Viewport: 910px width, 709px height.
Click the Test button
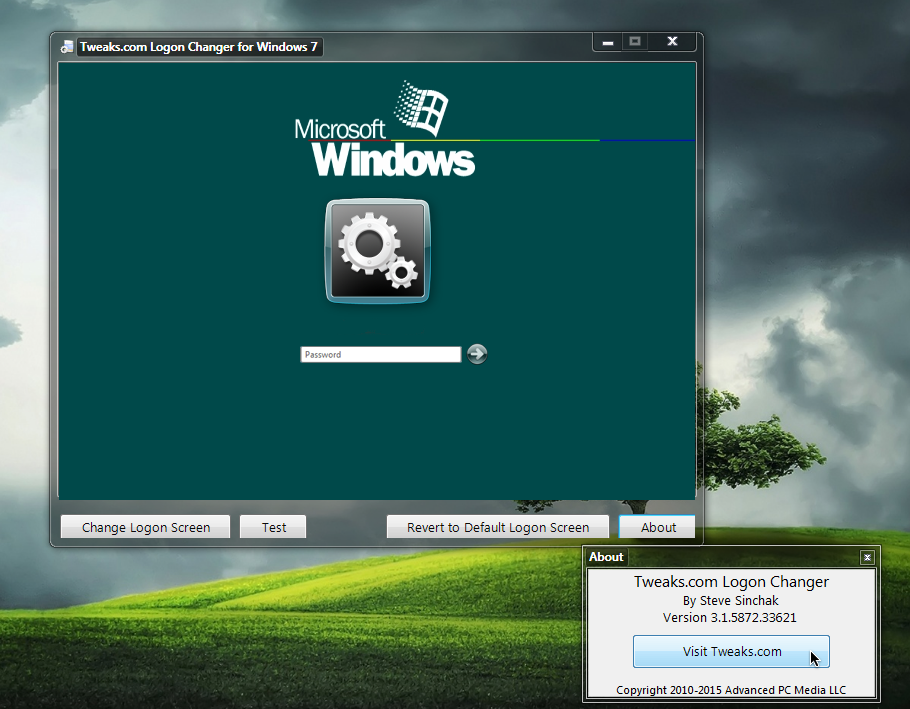273,527
